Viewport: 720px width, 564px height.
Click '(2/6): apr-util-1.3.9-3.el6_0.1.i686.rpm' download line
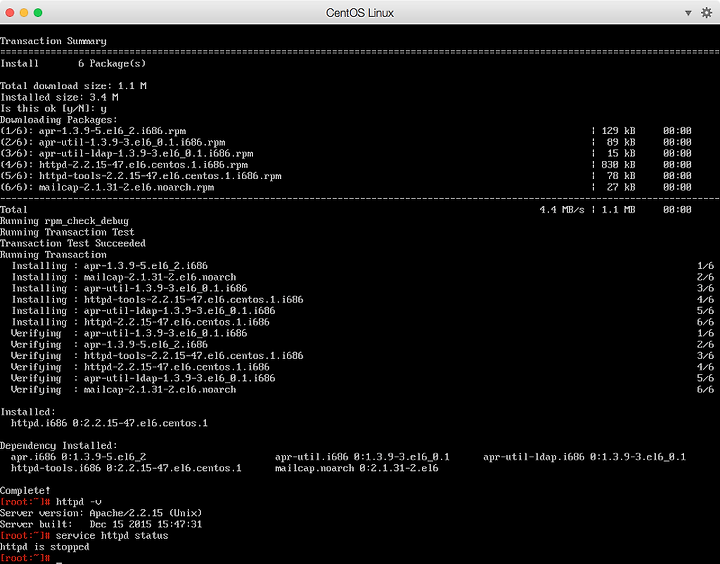[113, 142]
